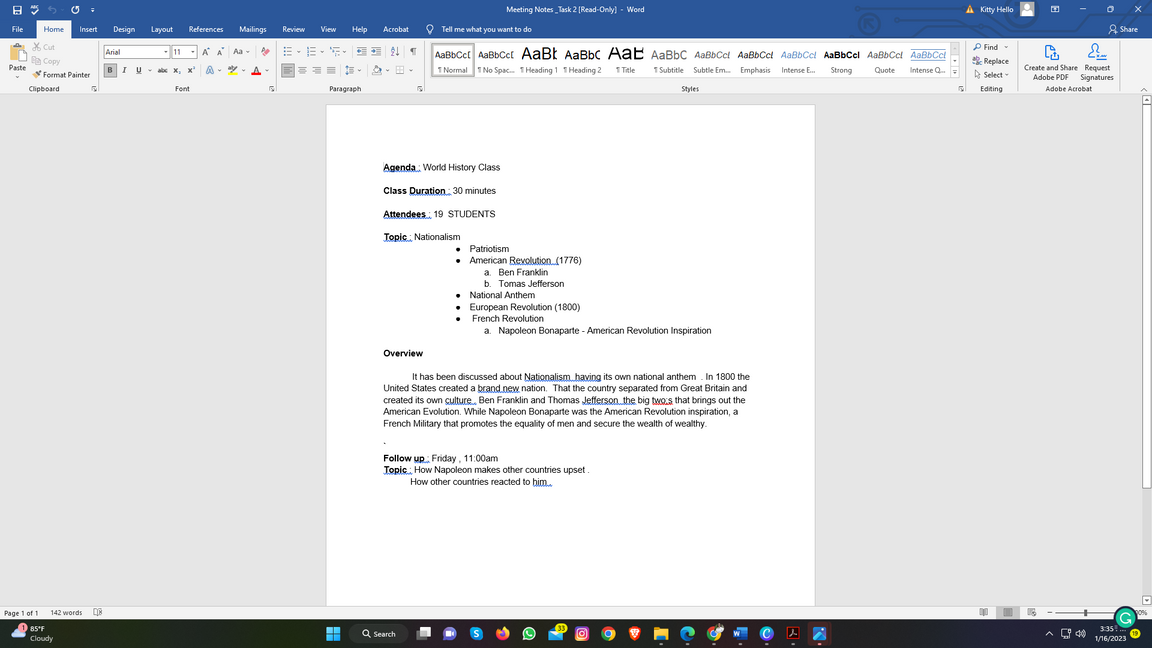Click the Share button
The height and width of the screenshot is (648, 1152).
(1123, 29)
